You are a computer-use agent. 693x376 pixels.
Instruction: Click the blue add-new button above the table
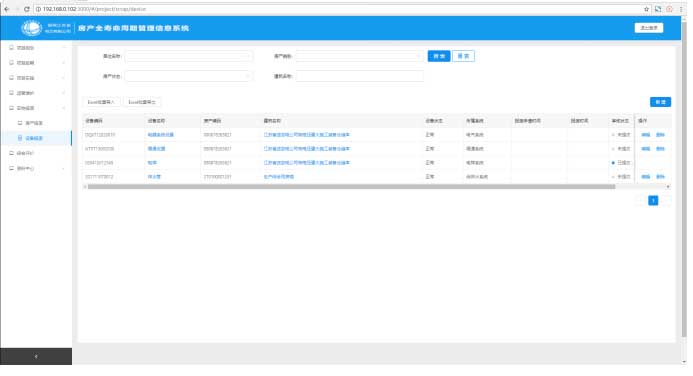tap(660, 102)
